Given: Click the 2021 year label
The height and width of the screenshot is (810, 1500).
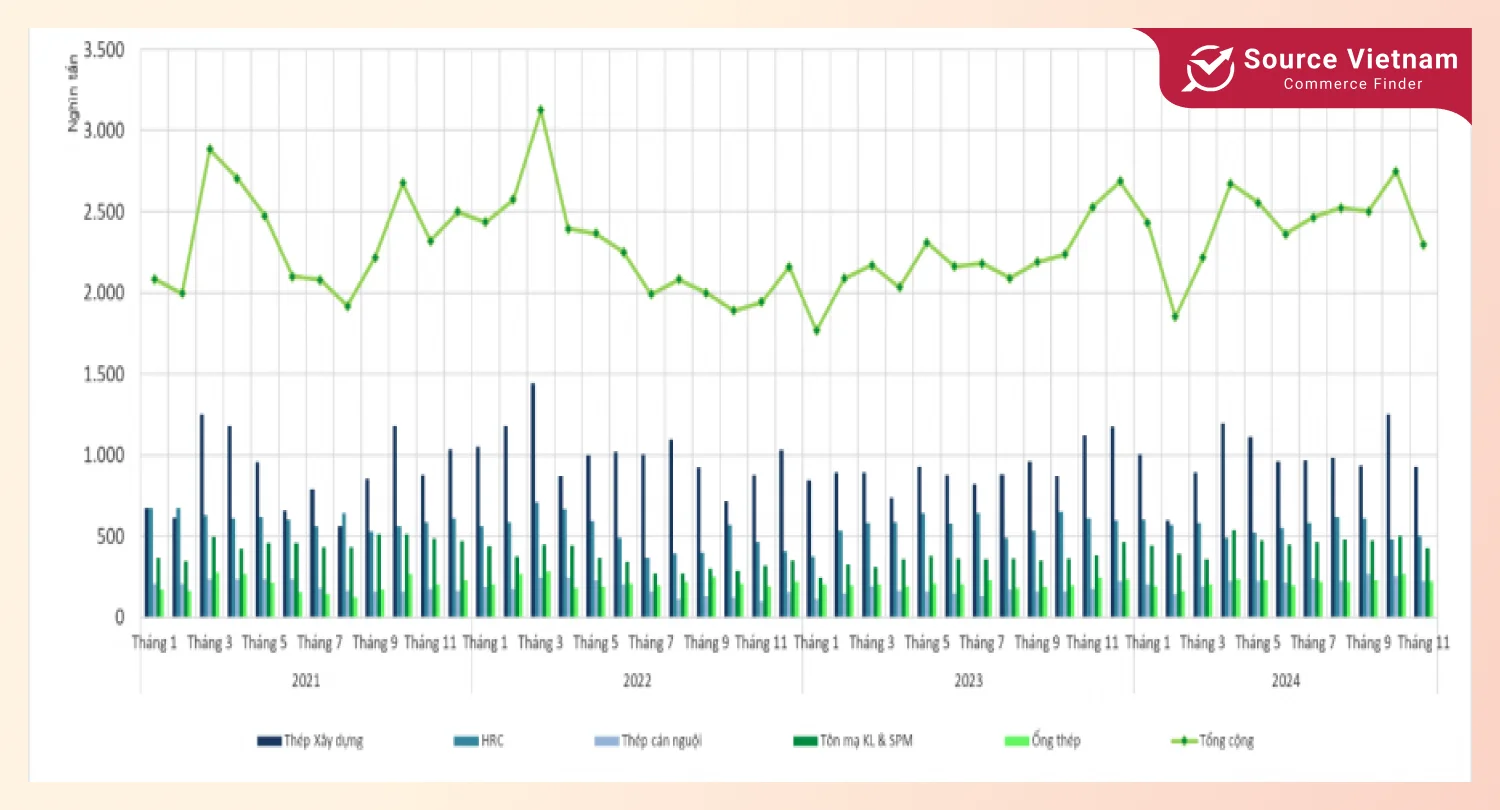Looking at the screenshot, I should tap(306, 680).
